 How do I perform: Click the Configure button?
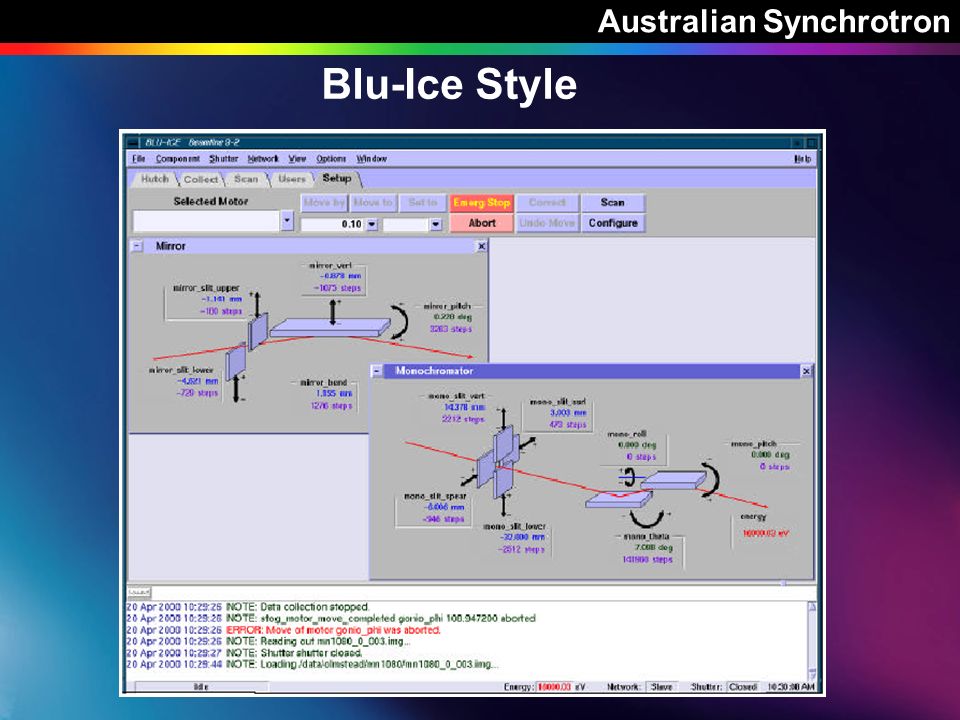click(x=612, y=223)
